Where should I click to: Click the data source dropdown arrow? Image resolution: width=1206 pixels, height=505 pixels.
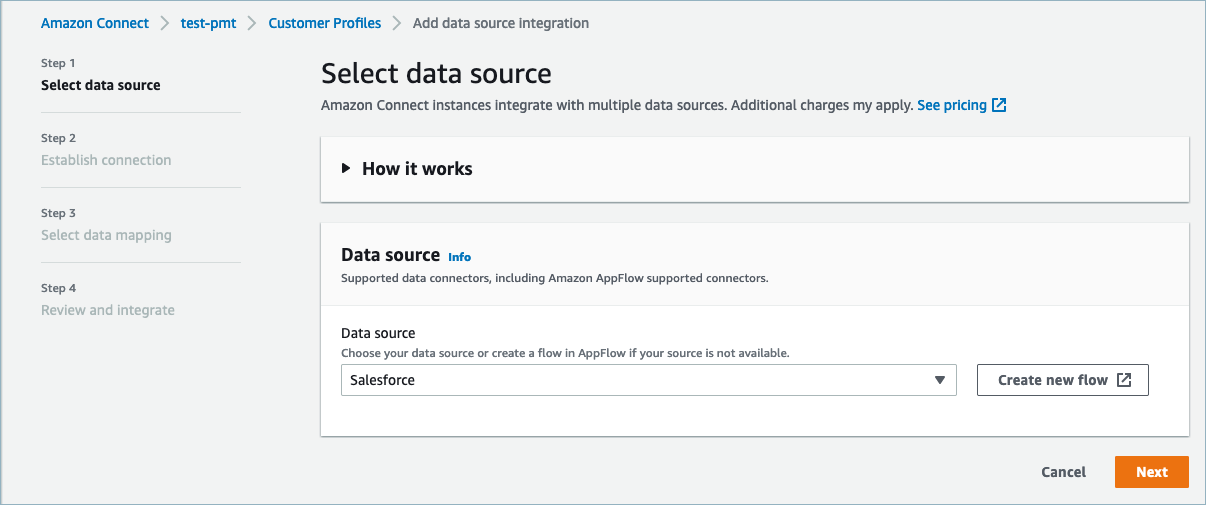pyautogui.click(x=939, y=380)
